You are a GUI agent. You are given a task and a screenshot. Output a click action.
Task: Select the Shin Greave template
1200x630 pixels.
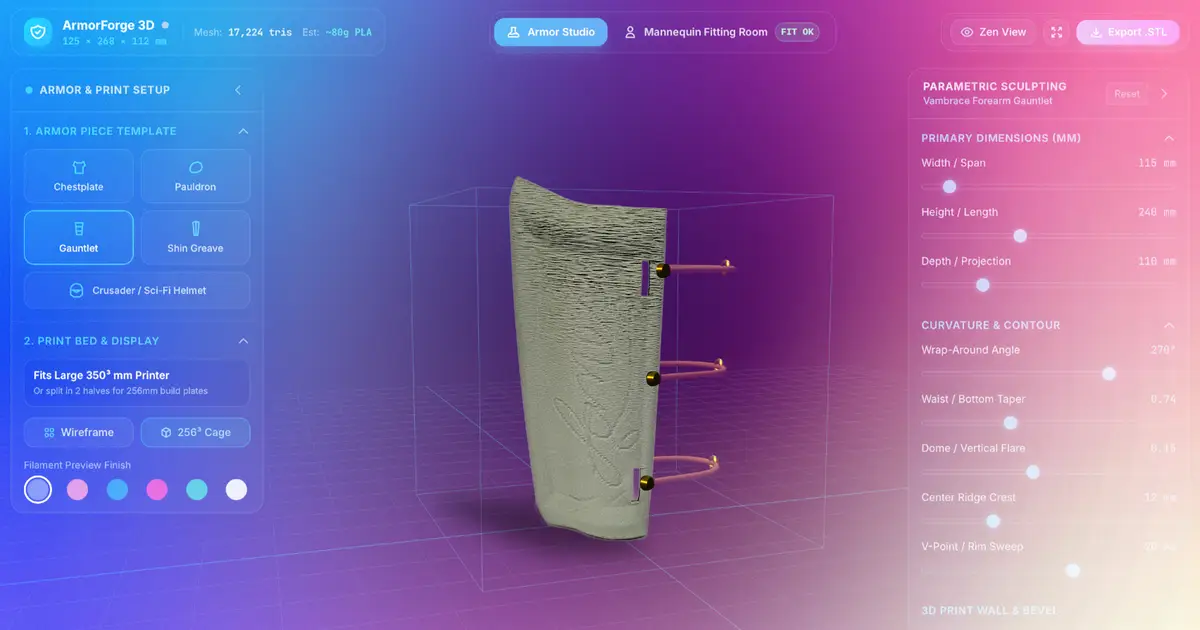click(195, 237)
